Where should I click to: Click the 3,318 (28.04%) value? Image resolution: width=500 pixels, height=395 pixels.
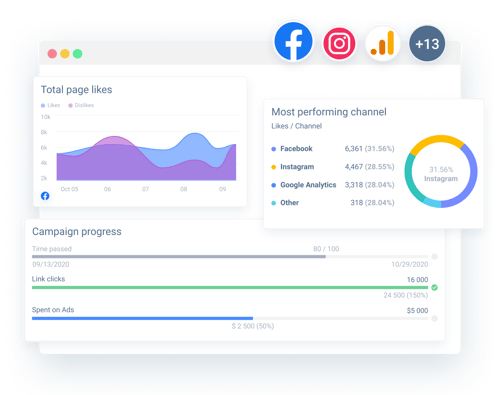tap(369, 185)
